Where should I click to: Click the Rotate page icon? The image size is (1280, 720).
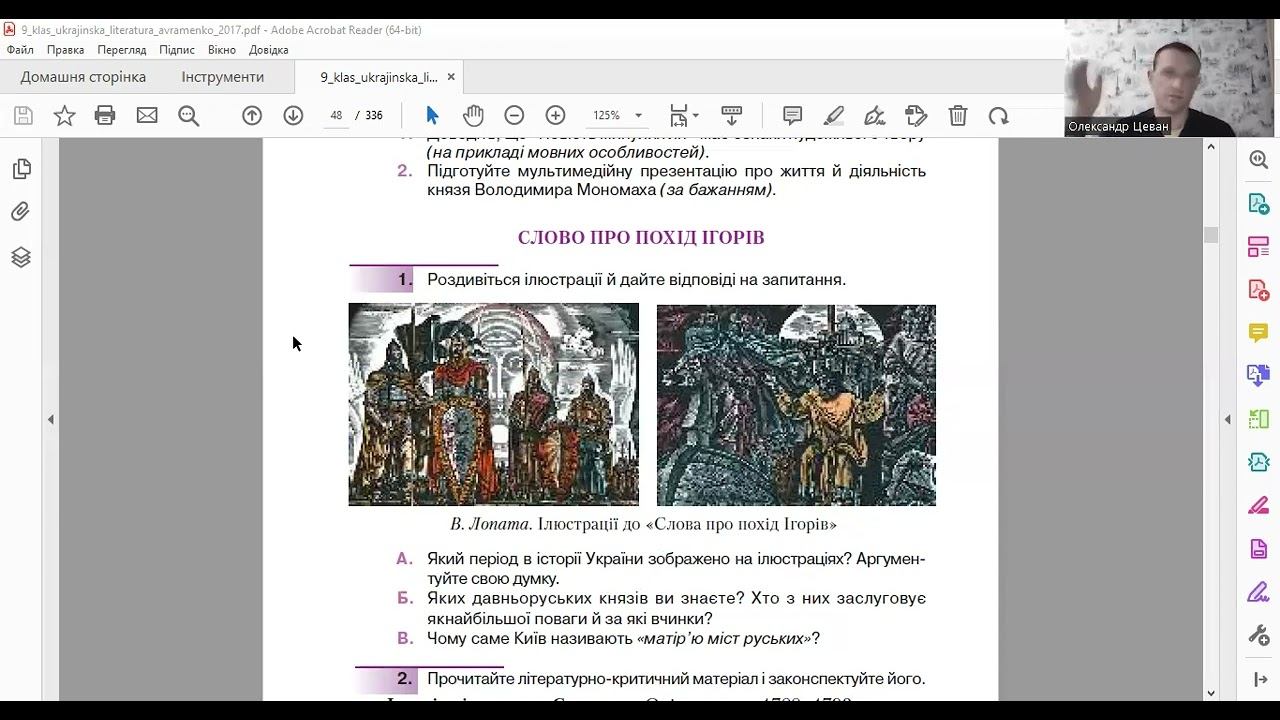pyautogui.click(x=998, y=115)
